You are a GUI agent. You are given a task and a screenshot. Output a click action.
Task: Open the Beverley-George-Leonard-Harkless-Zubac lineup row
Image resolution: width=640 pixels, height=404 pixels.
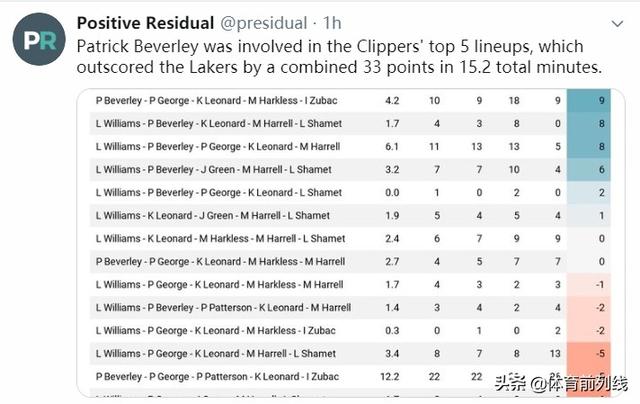[x=350, y=100]
